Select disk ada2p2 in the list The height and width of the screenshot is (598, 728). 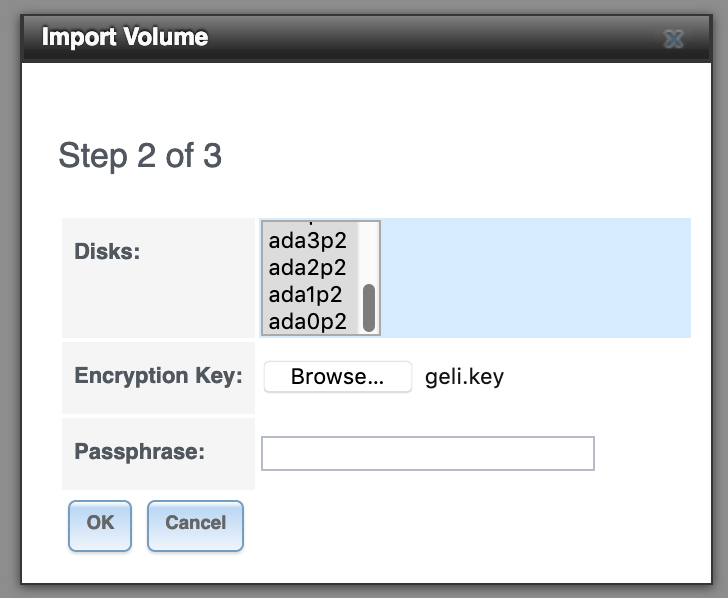(307, 268)
